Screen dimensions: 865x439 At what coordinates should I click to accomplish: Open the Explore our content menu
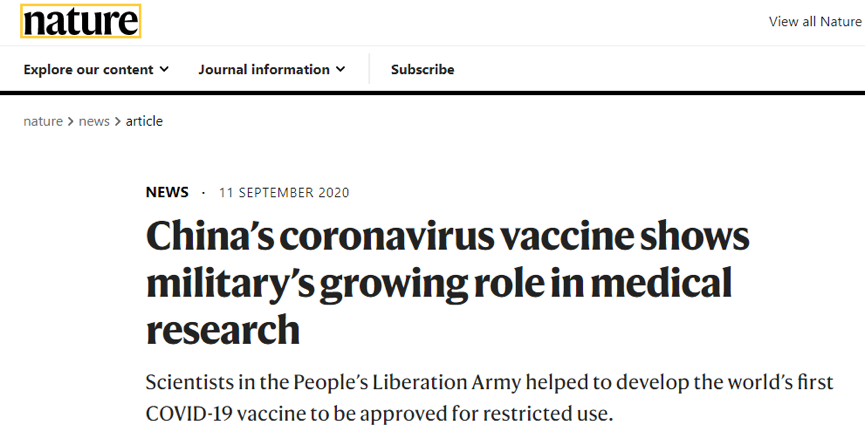pos(96,69)
